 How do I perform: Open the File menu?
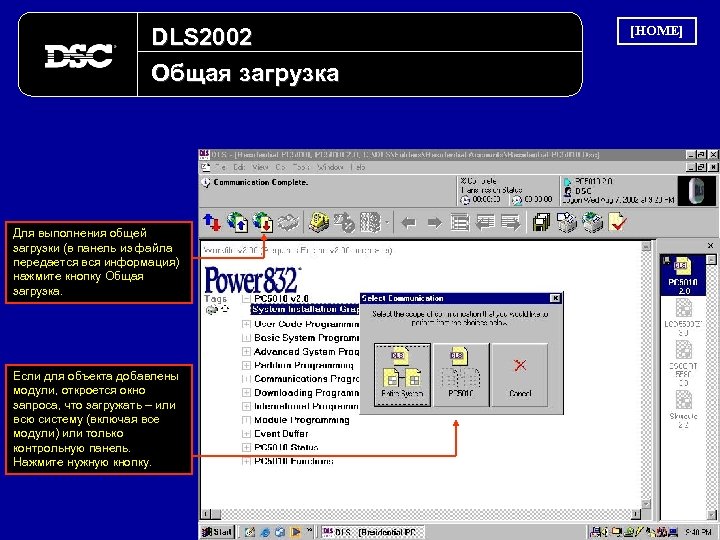tap(220, 167)
